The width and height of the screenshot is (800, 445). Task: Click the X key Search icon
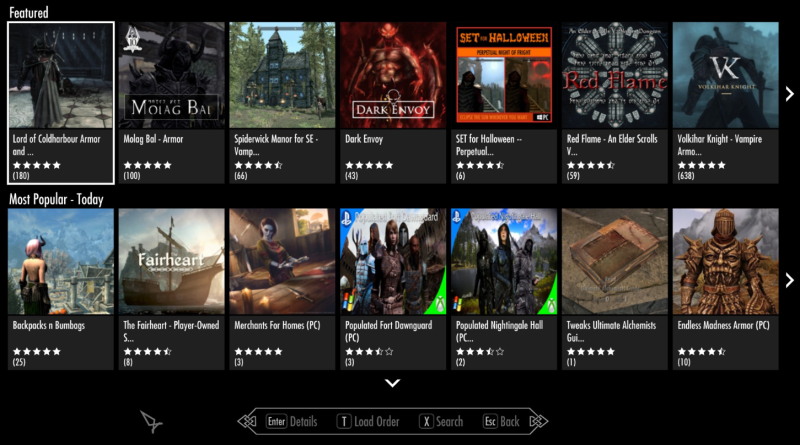coord(426,422)
